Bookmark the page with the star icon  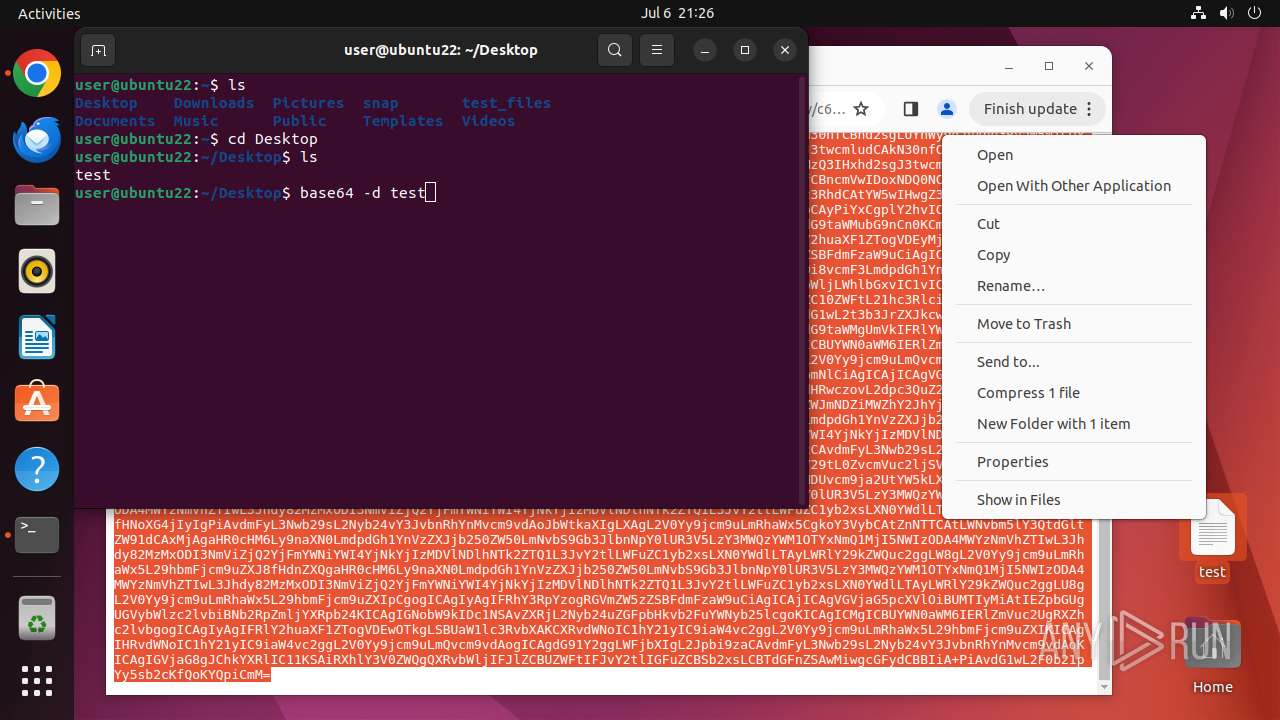tap(861, 109)
